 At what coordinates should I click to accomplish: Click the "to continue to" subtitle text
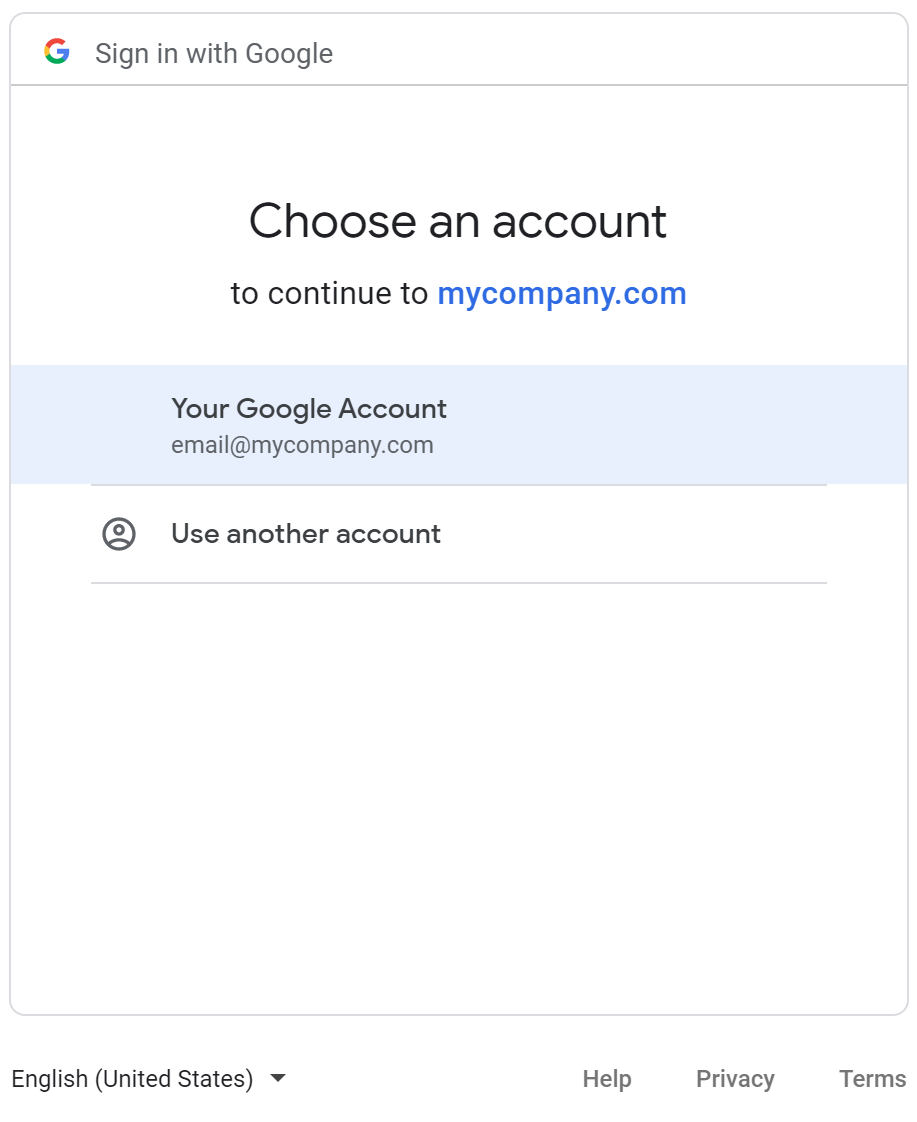[329, 293]
